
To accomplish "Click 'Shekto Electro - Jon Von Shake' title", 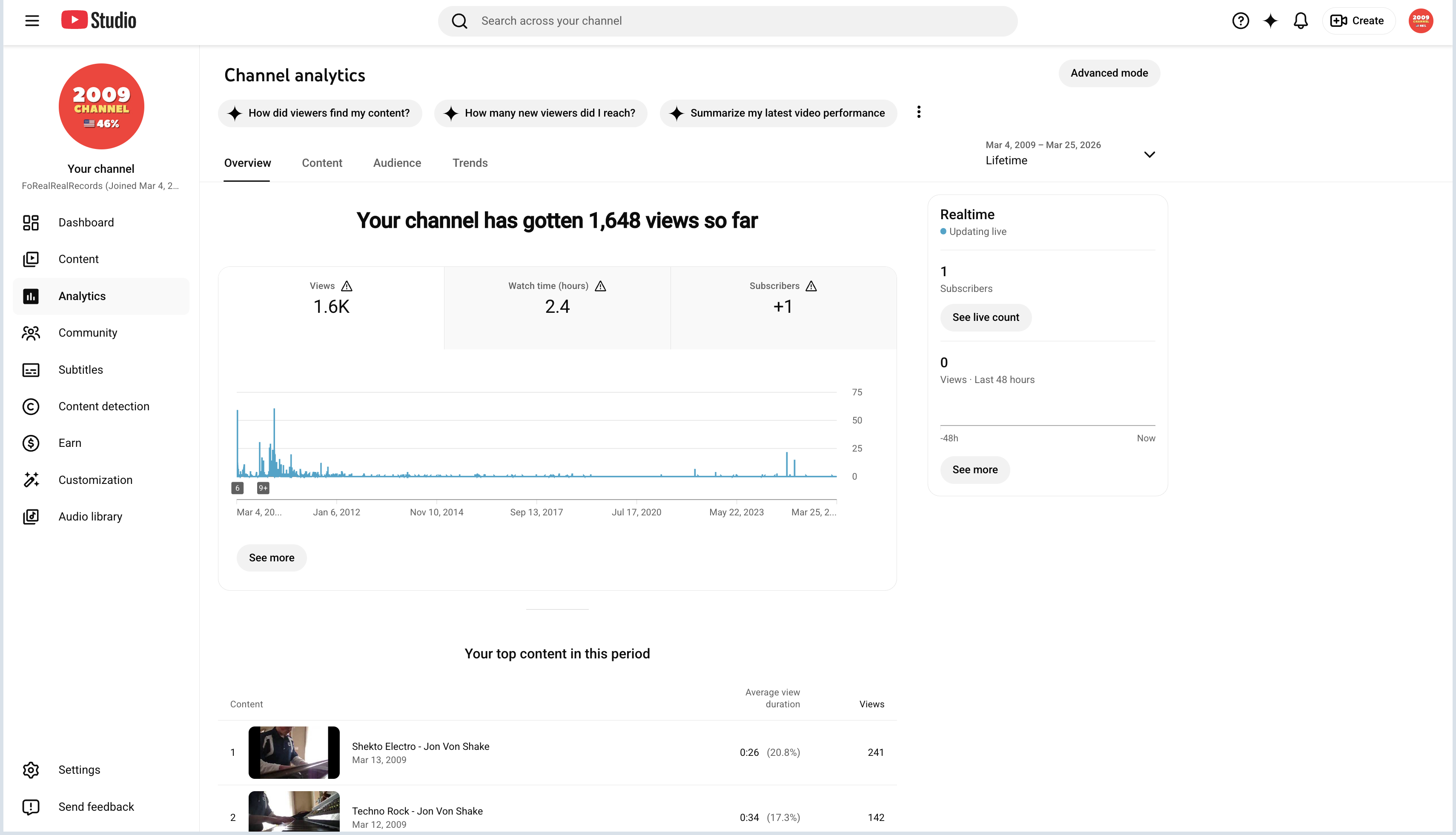I will (x=421, y=746).
